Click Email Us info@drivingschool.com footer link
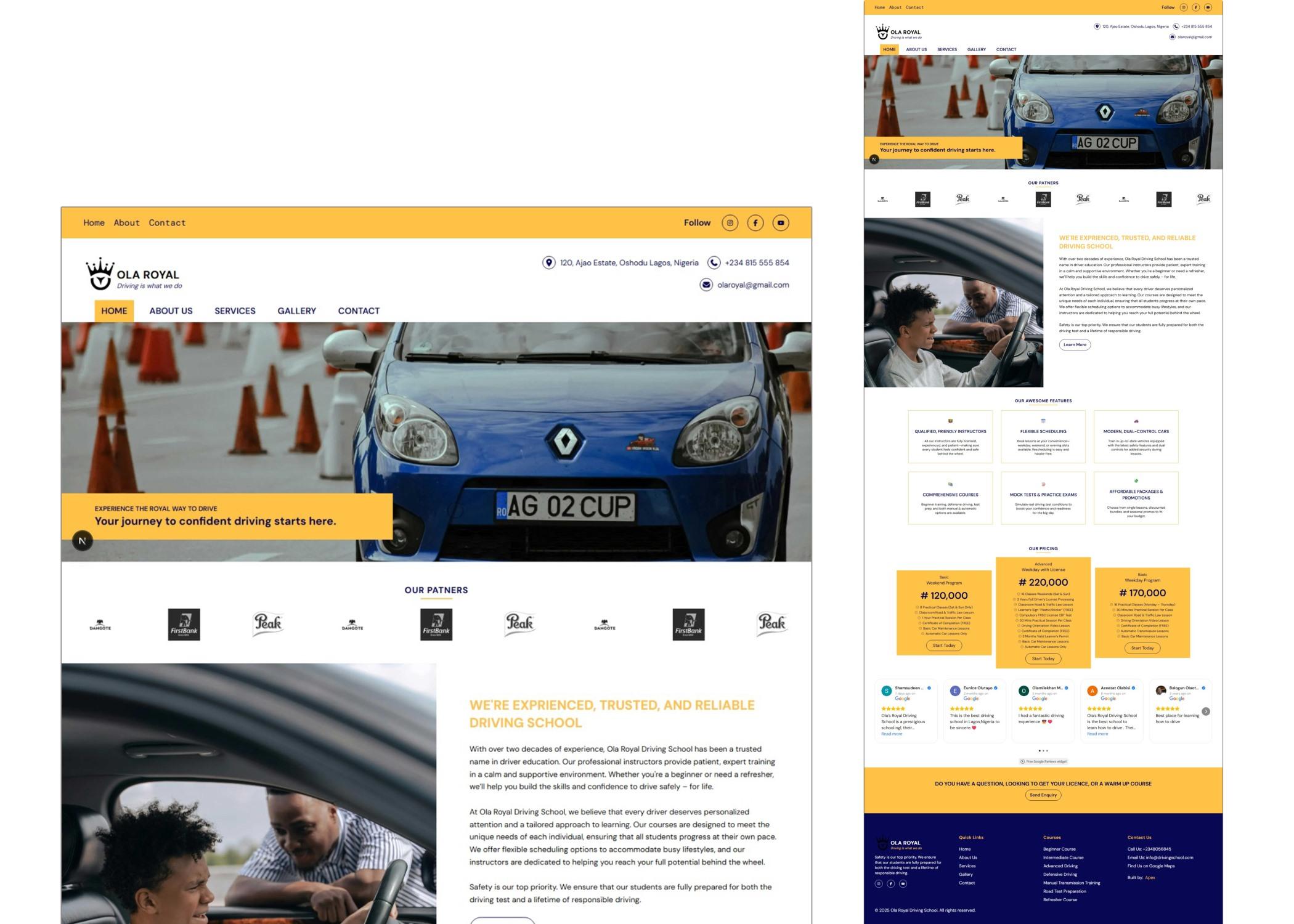The height and width of the screenshot is (924, 1294). click(1160, 857)
